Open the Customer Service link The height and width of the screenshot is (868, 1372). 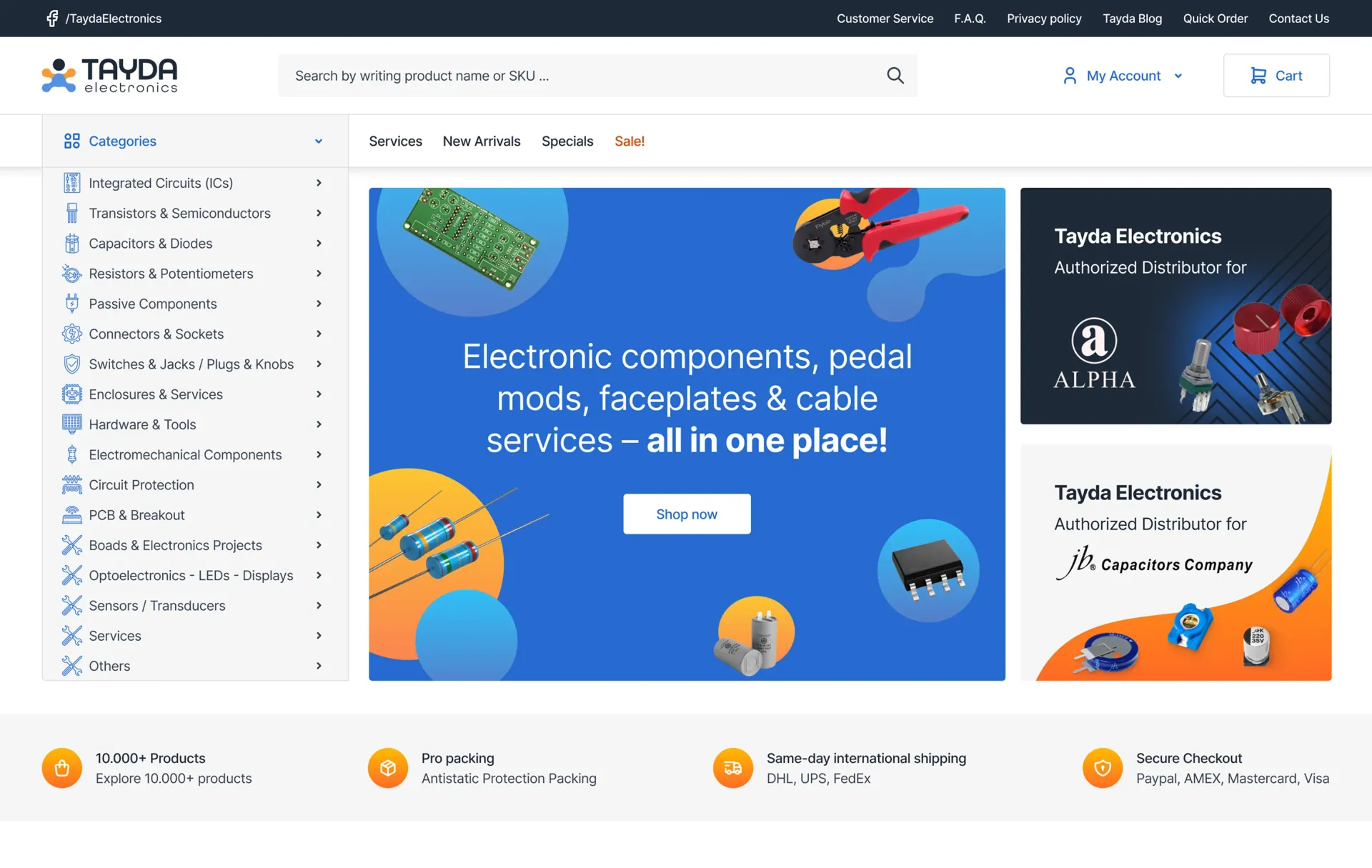click(885, 19)
